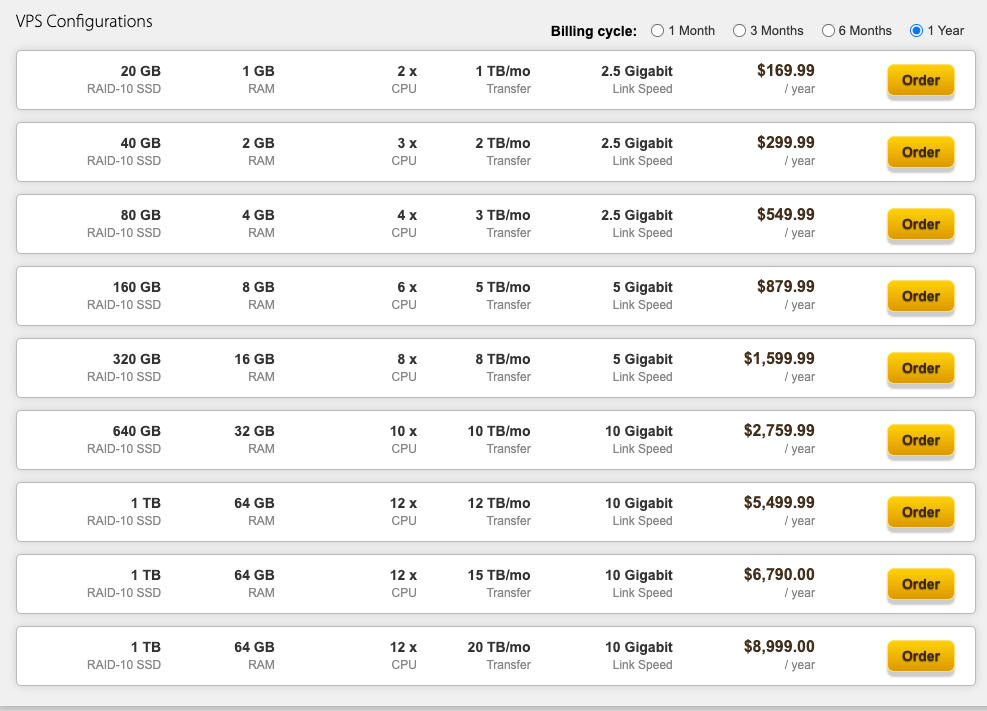The height and width of the screenshot is (711, 987).
Task: Click the 10 TB/mo transfer value
Action: point(499,431)
